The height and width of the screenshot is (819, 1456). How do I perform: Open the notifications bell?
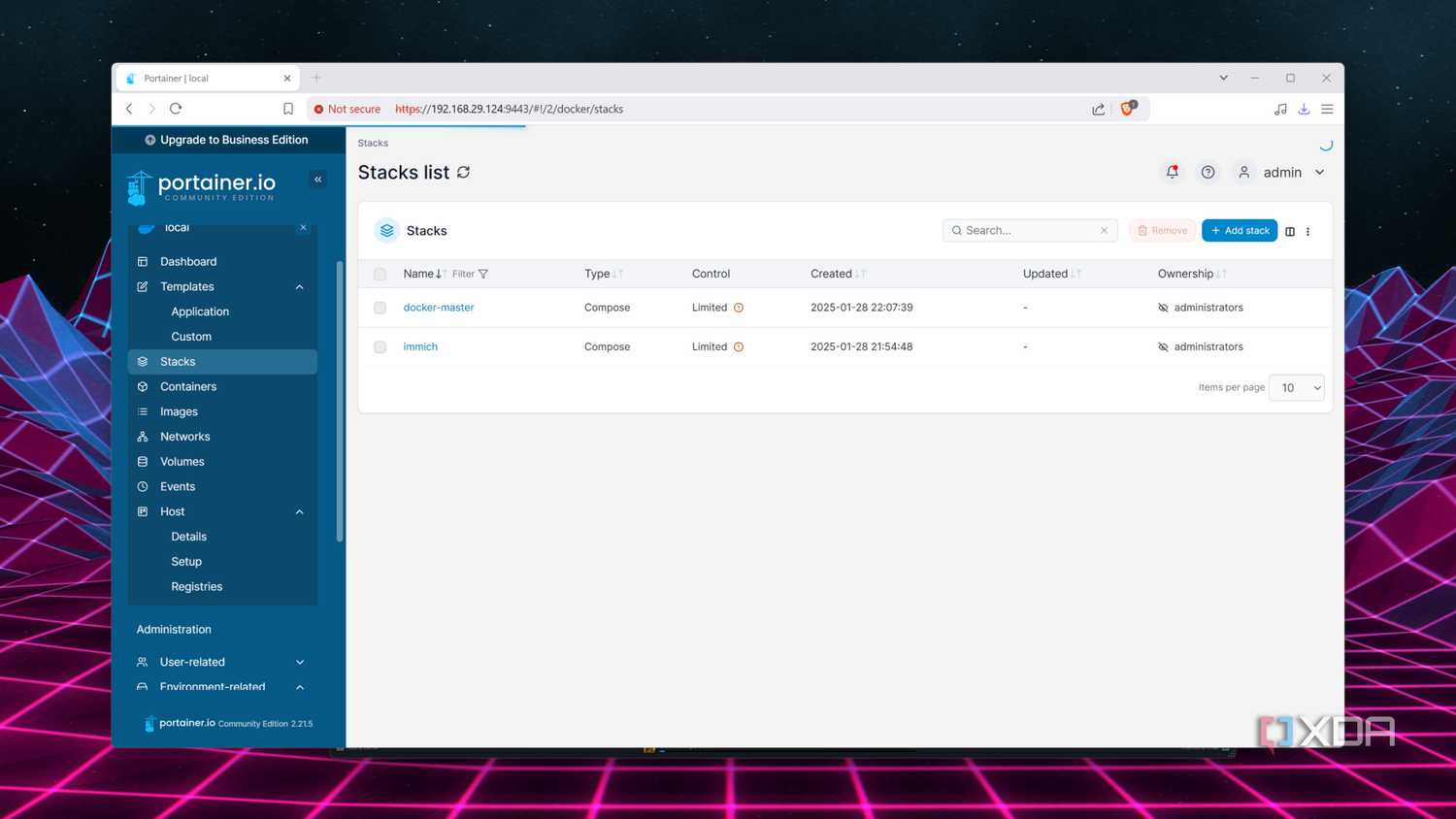[1173, 172]
